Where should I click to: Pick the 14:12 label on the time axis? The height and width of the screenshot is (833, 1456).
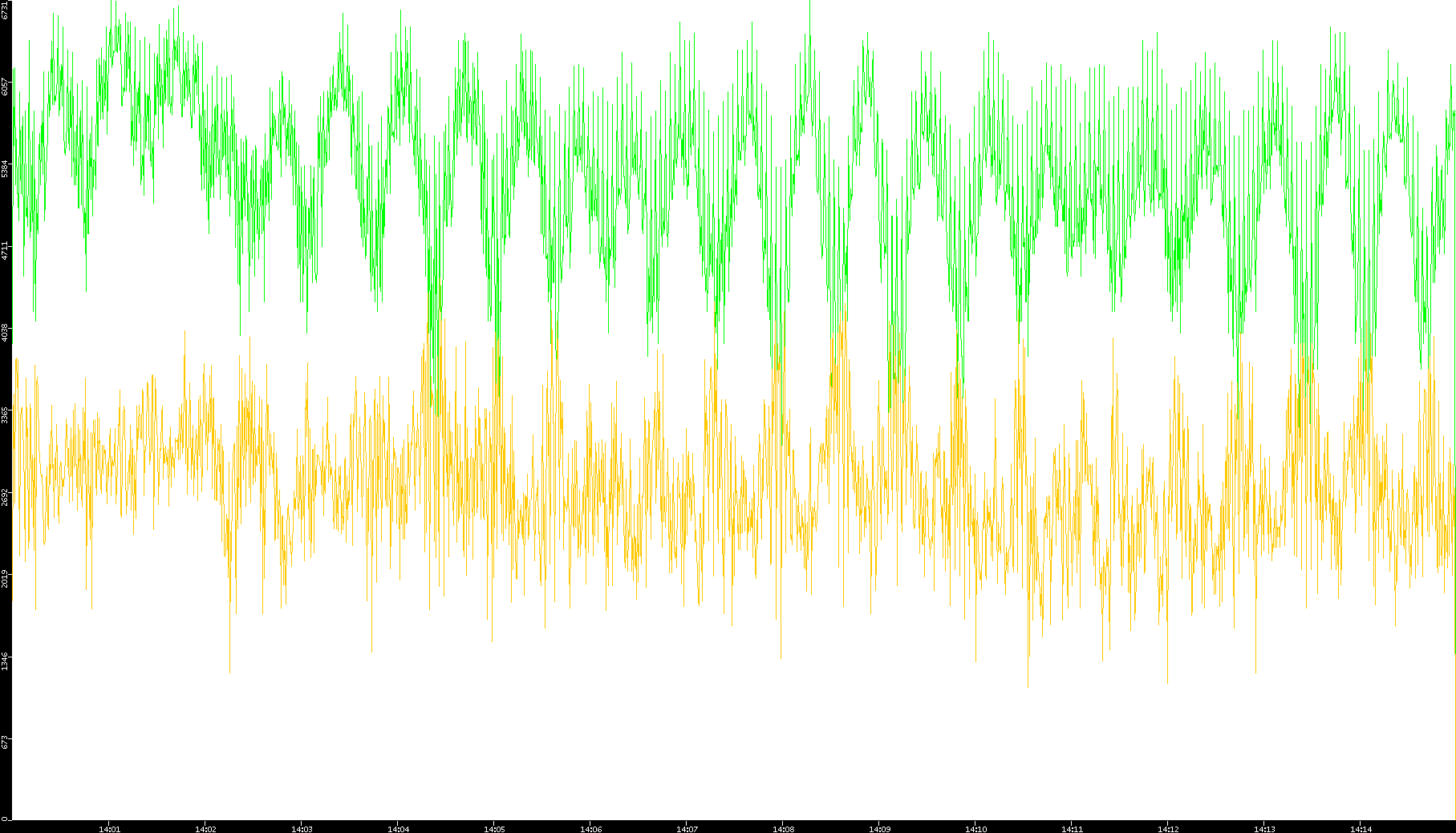[x=1168, y=829]
